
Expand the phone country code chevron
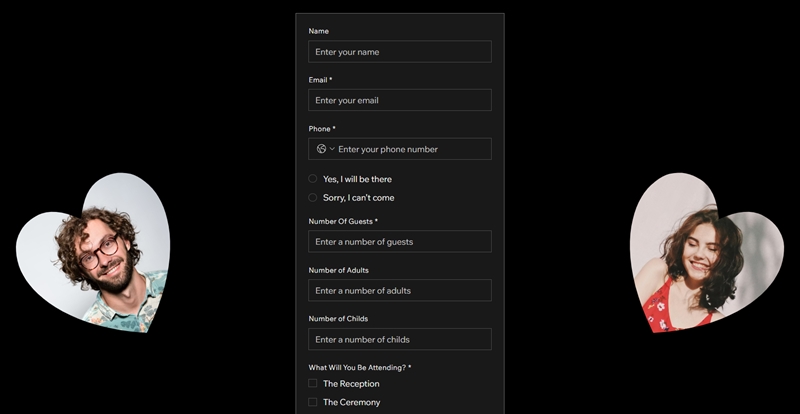[x=331, y=149]
